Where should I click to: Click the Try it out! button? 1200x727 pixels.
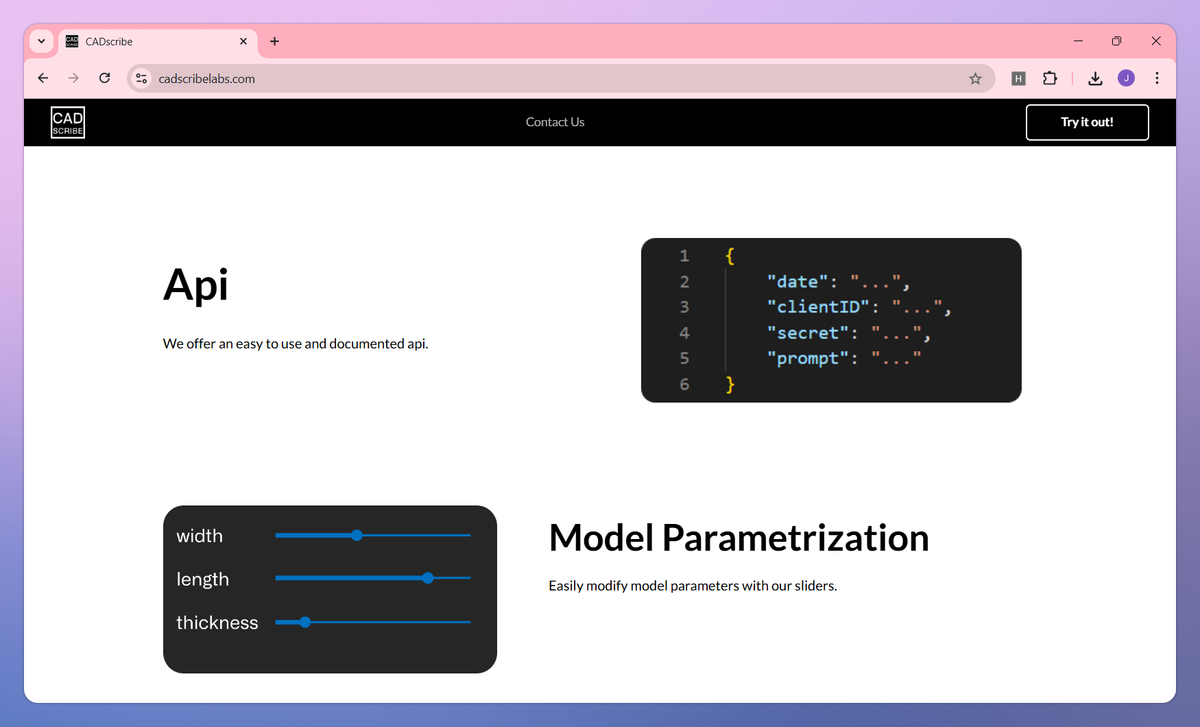point(1087,122)
